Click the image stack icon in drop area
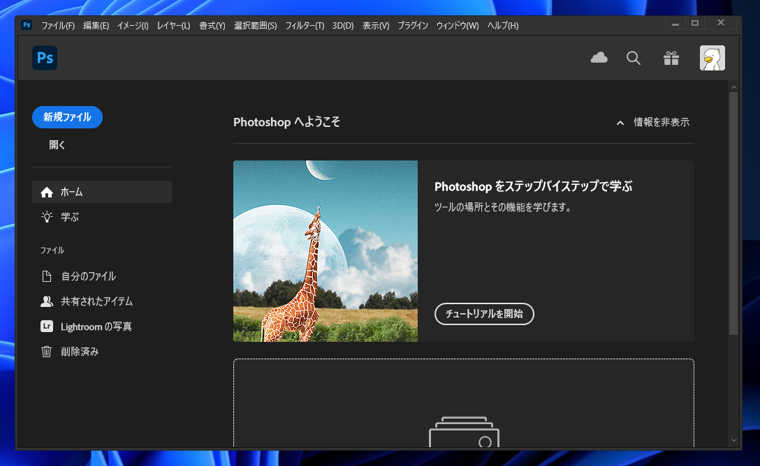Image resolution: width=760 pixels, height=466 pixels. click(464, 432)
